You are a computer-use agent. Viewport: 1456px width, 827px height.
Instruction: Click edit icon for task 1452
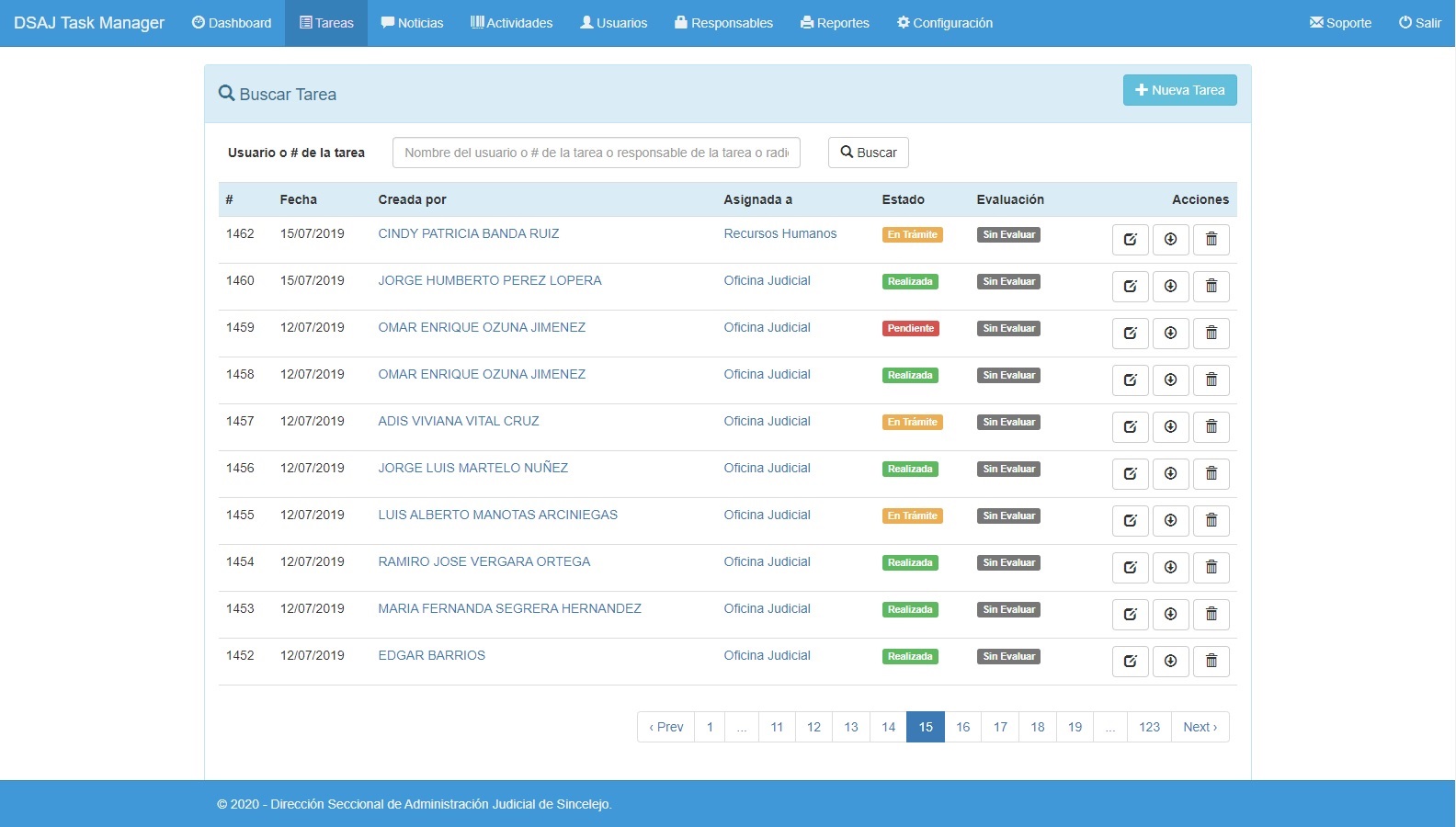pyautogui.click(x=1130, y=662)
